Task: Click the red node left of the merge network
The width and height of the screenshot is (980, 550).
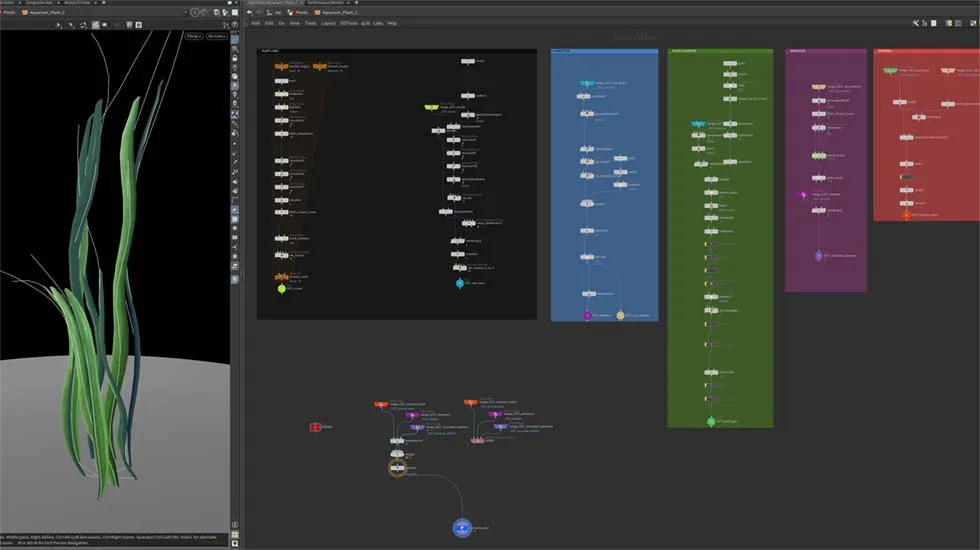Action: click(314, 427)
